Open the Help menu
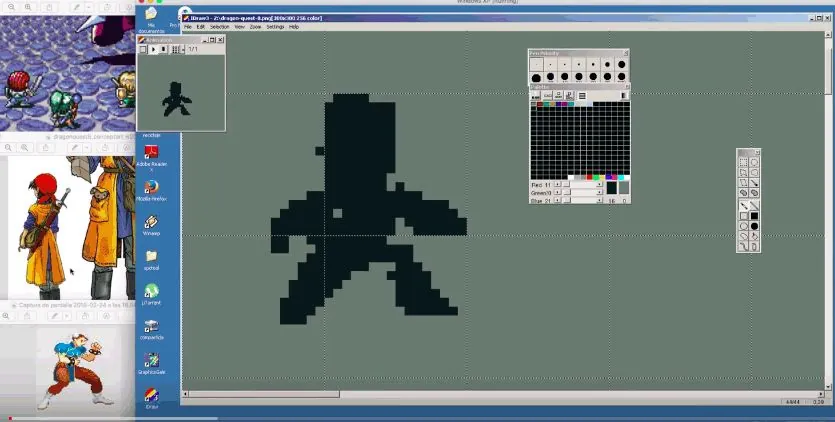 294,27
